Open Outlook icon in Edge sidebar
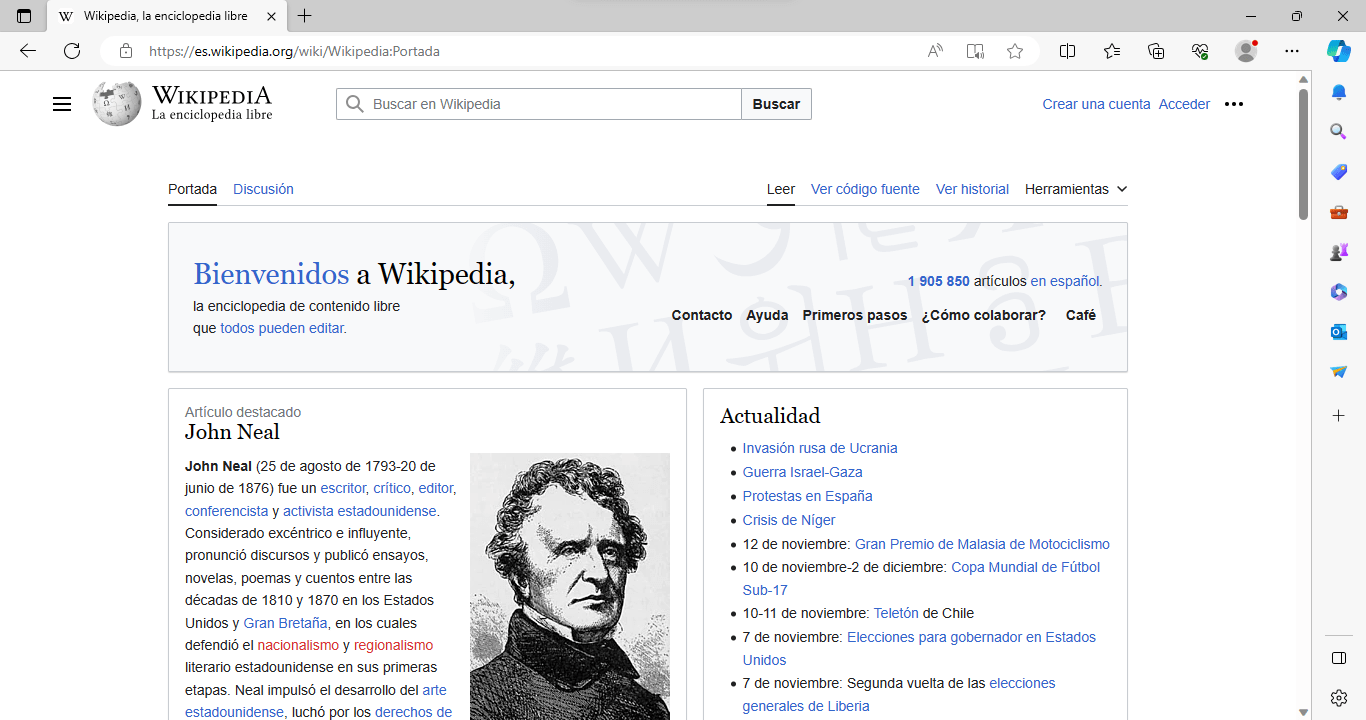The width and height of the screenshot is (1366, 720). 1339,332
